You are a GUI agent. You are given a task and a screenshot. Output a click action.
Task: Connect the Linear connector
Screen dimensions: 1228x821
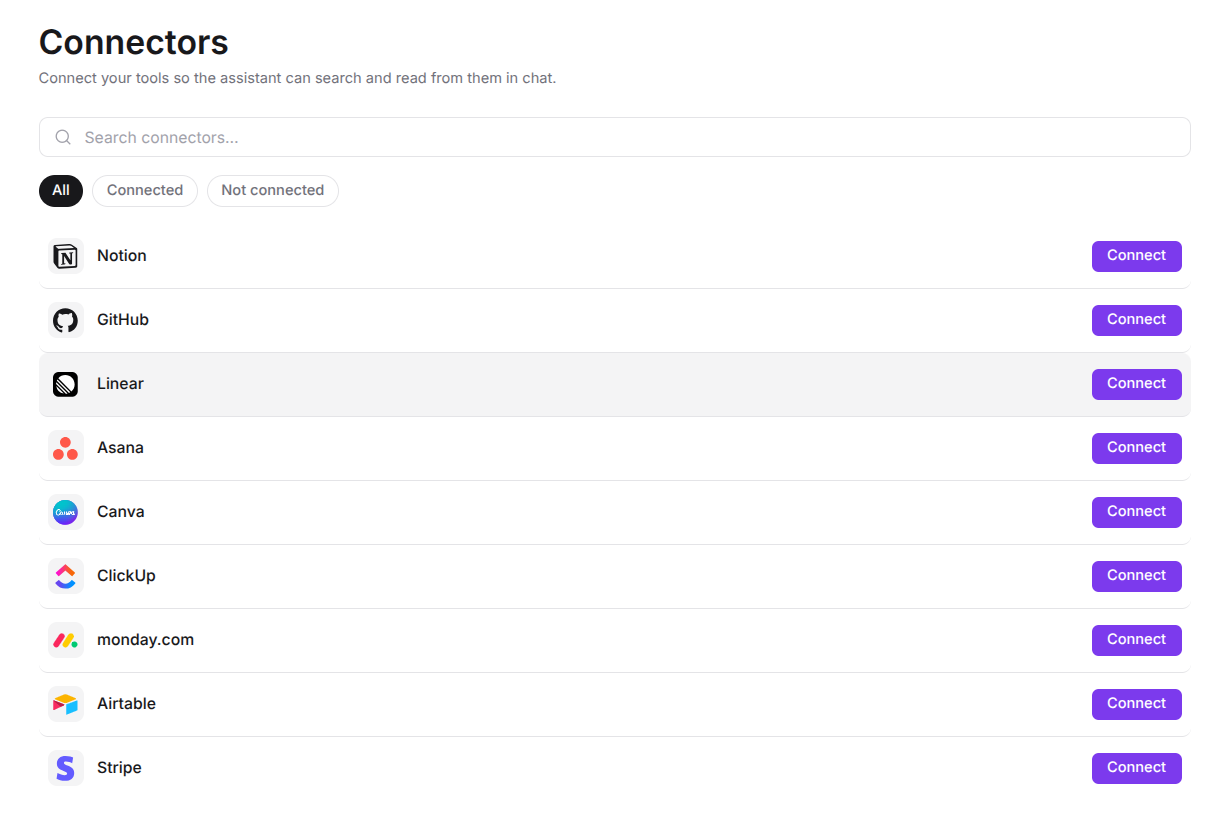(1136, 384)
